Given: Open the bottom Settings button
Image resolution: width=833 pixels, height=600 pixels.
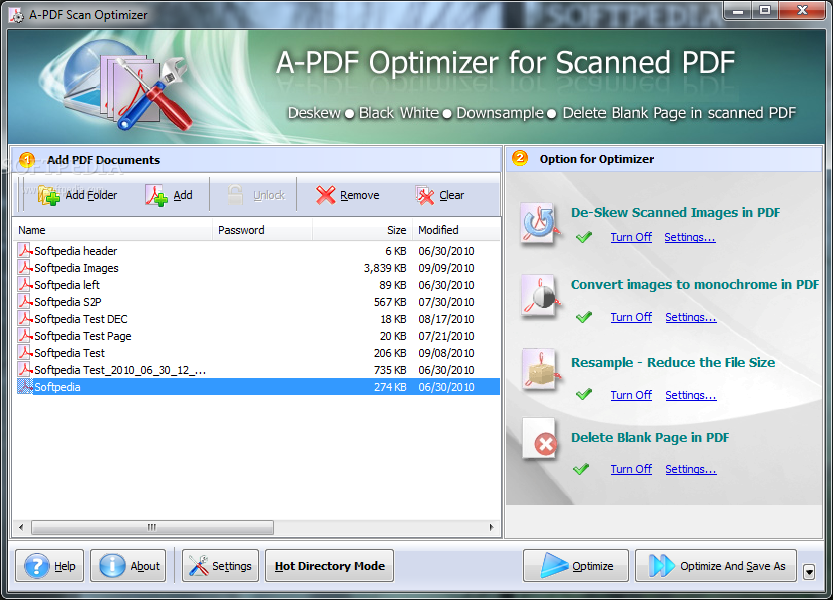Looking at the screenshot, I should point(220,566).
